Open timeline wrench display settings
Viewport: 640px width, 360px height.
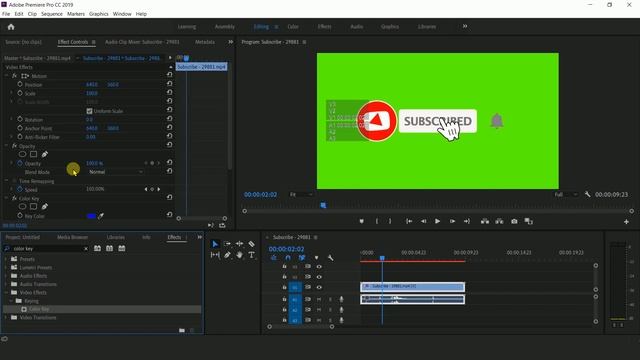tap(330, 258)
